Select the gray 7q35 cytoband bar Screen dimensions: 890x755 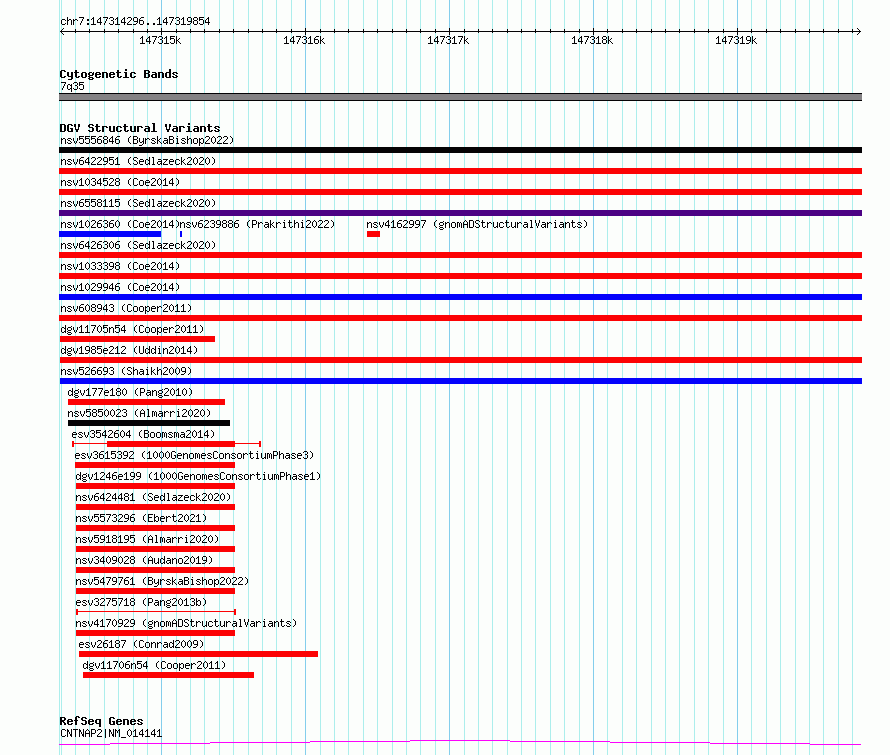coord(460,97)
